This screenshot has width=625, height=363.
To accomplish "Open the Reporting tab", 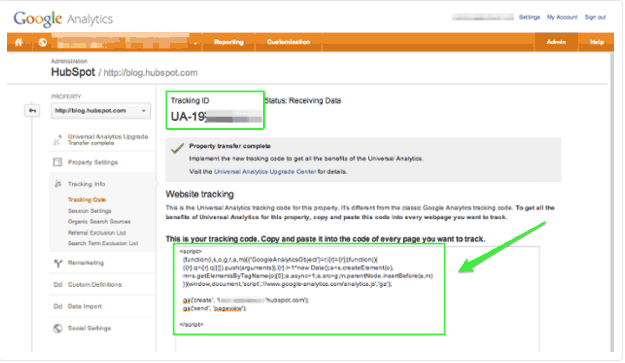I will (228, 42).
